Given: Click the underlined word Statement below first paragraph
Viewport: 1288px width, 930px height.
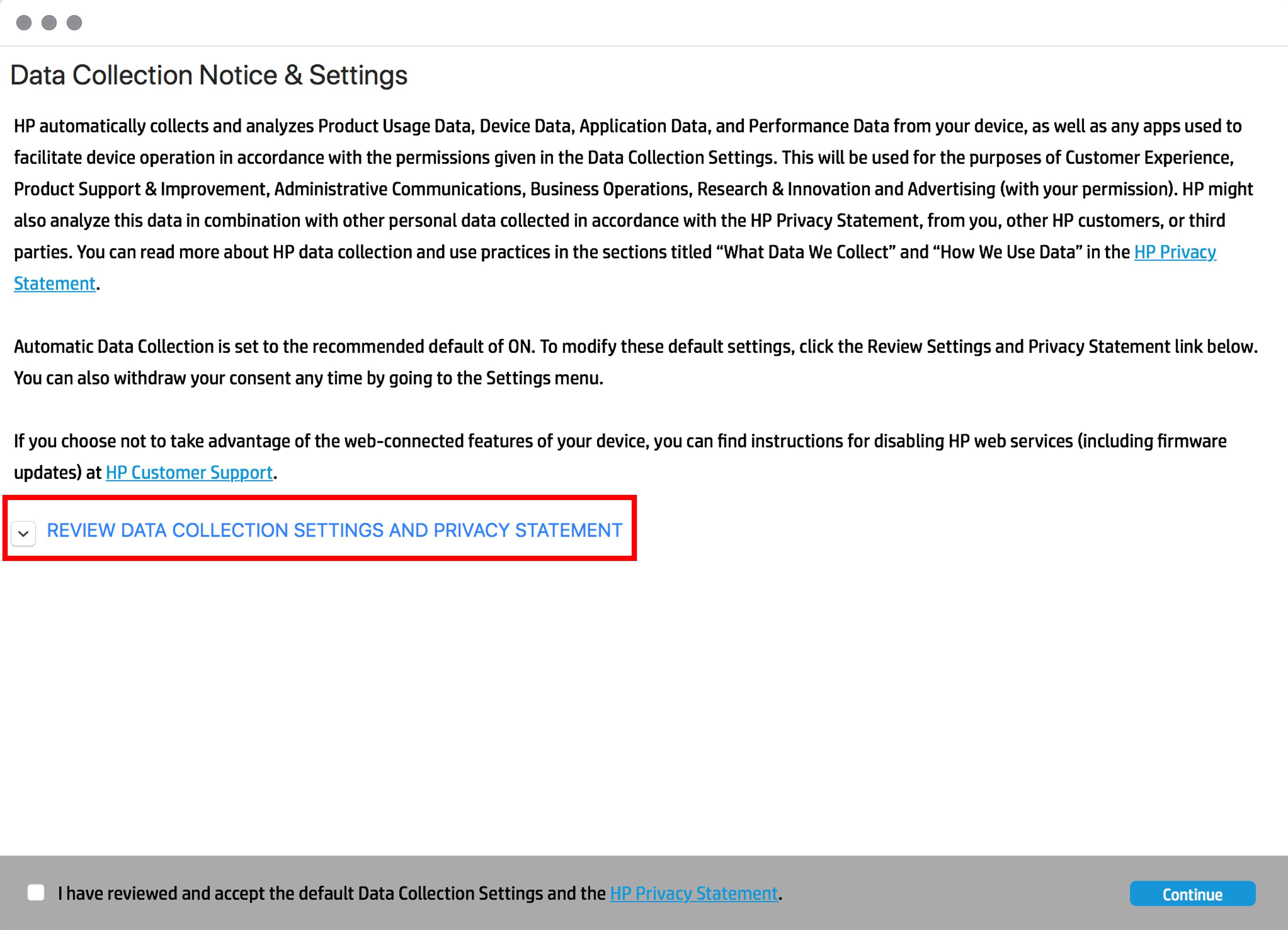Looking at the screenshot, I should point(54,284).
